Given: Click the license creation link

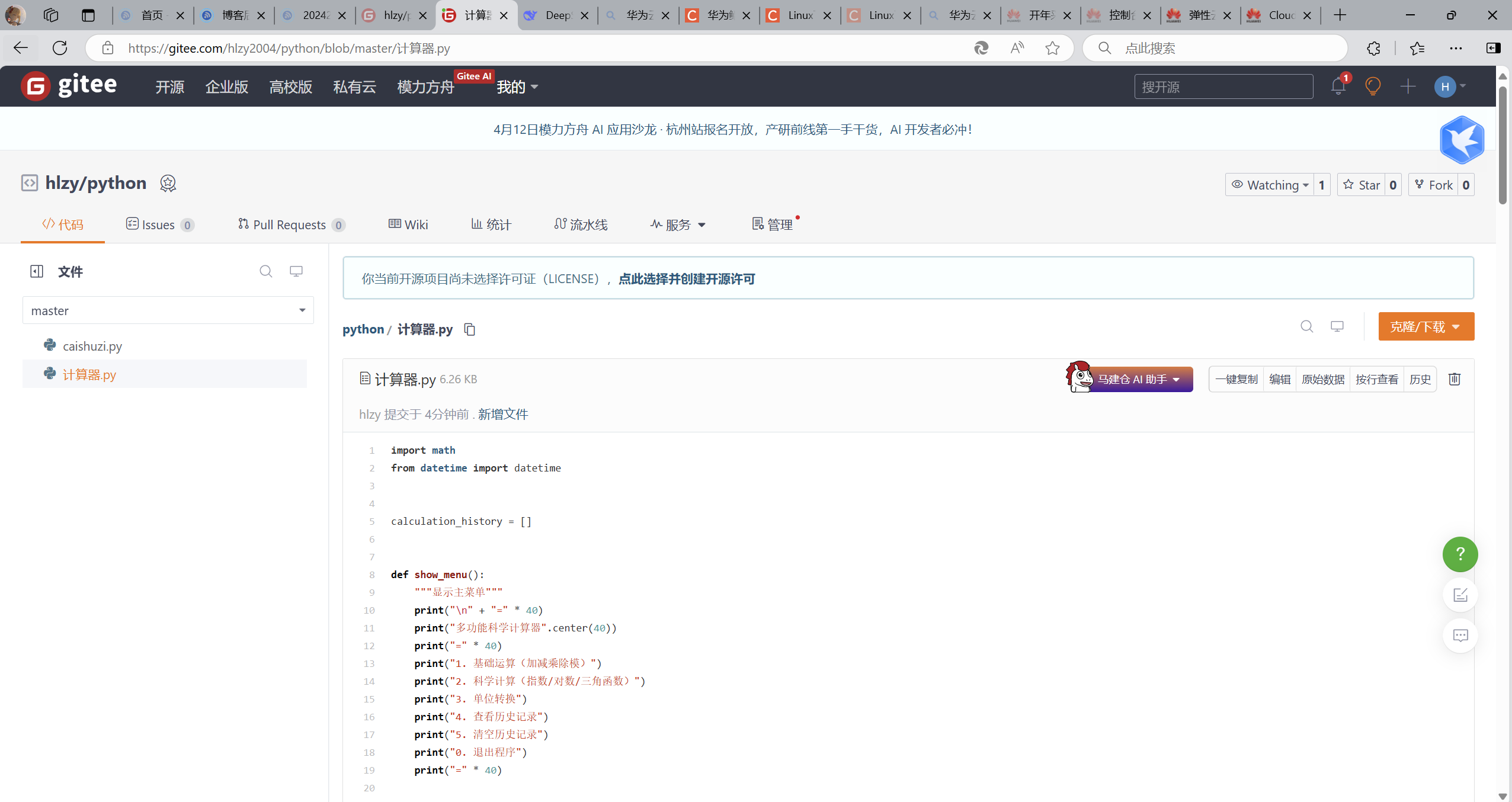Looking at the screenshot, I should coord(686,278).
